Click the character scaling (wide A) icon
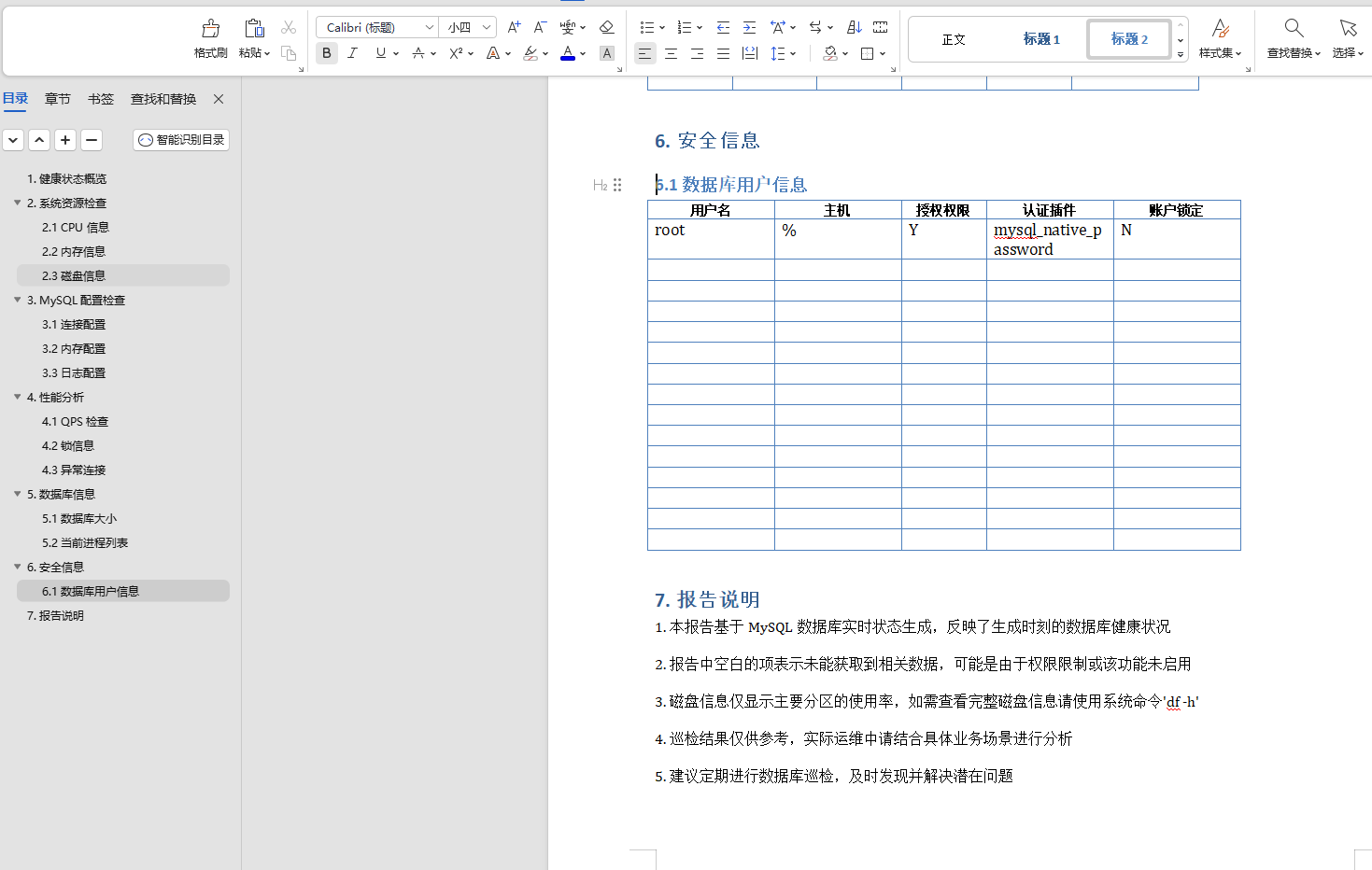The height and width of the screenshot is (870, 1372). 778,27
